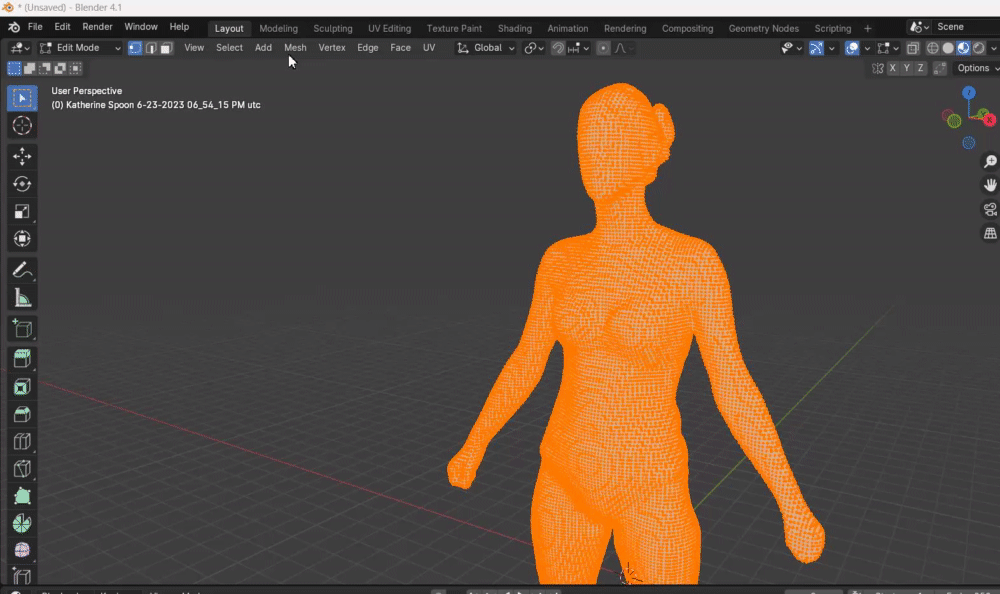This screenshot has width=1000, height=594.
Task: Choose the Spin tool
Action: coord(22,524)
